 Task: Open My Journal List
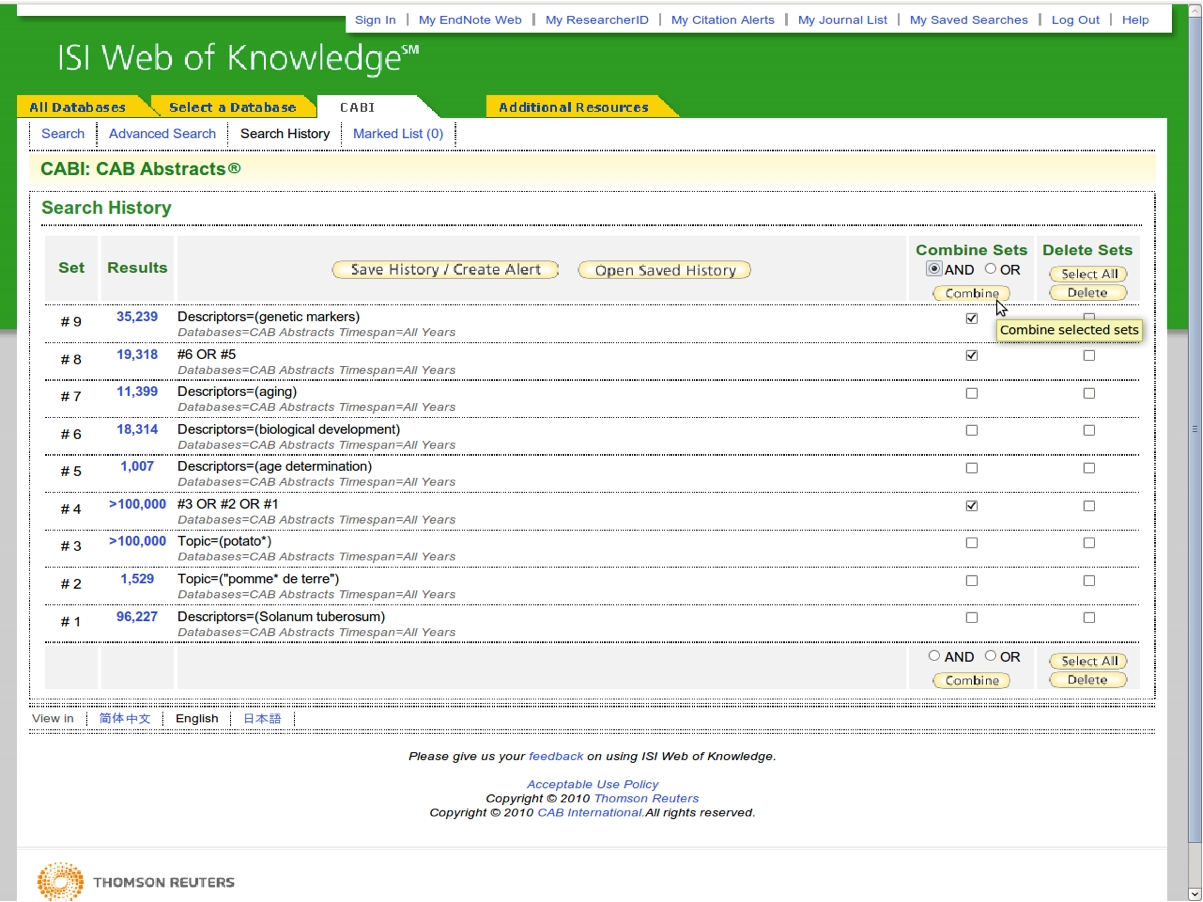(843, 20)
